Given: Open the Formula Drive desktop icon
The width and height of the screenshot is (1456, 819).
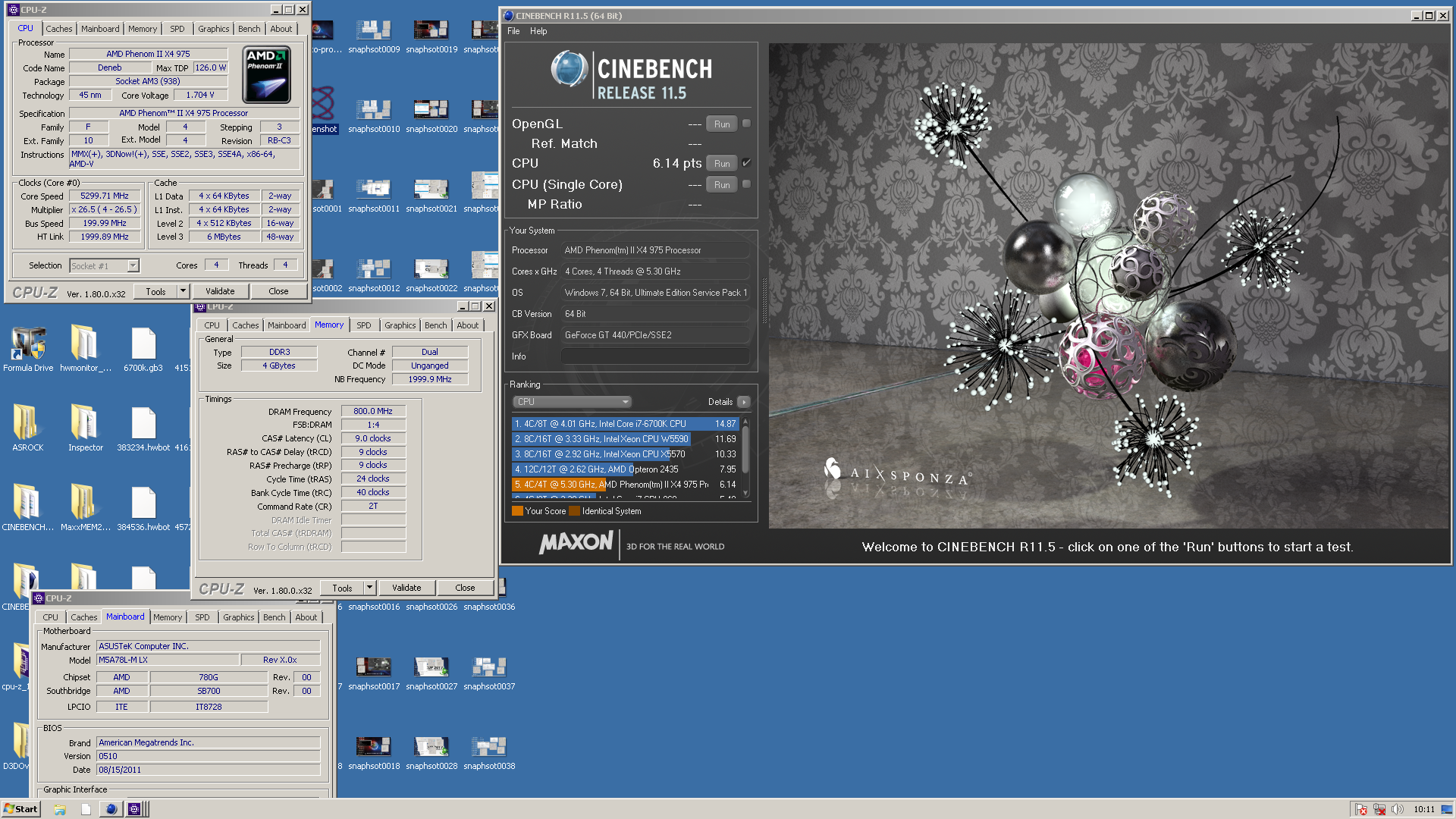Looking at the screenshot, I should pyautogui.click(x=28, y=349).
